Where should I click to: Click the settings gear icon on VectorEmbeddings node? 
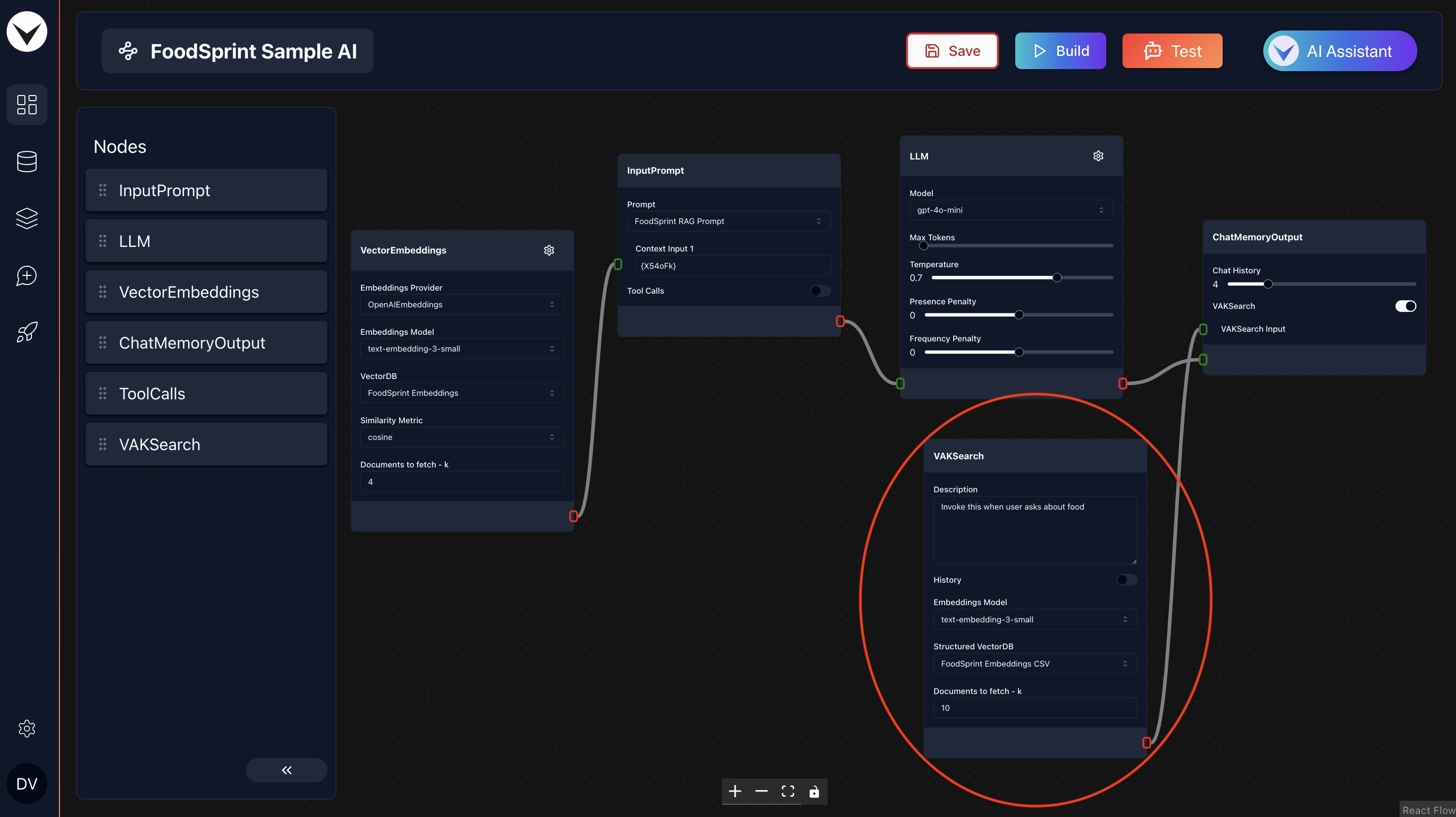[550, 250]
